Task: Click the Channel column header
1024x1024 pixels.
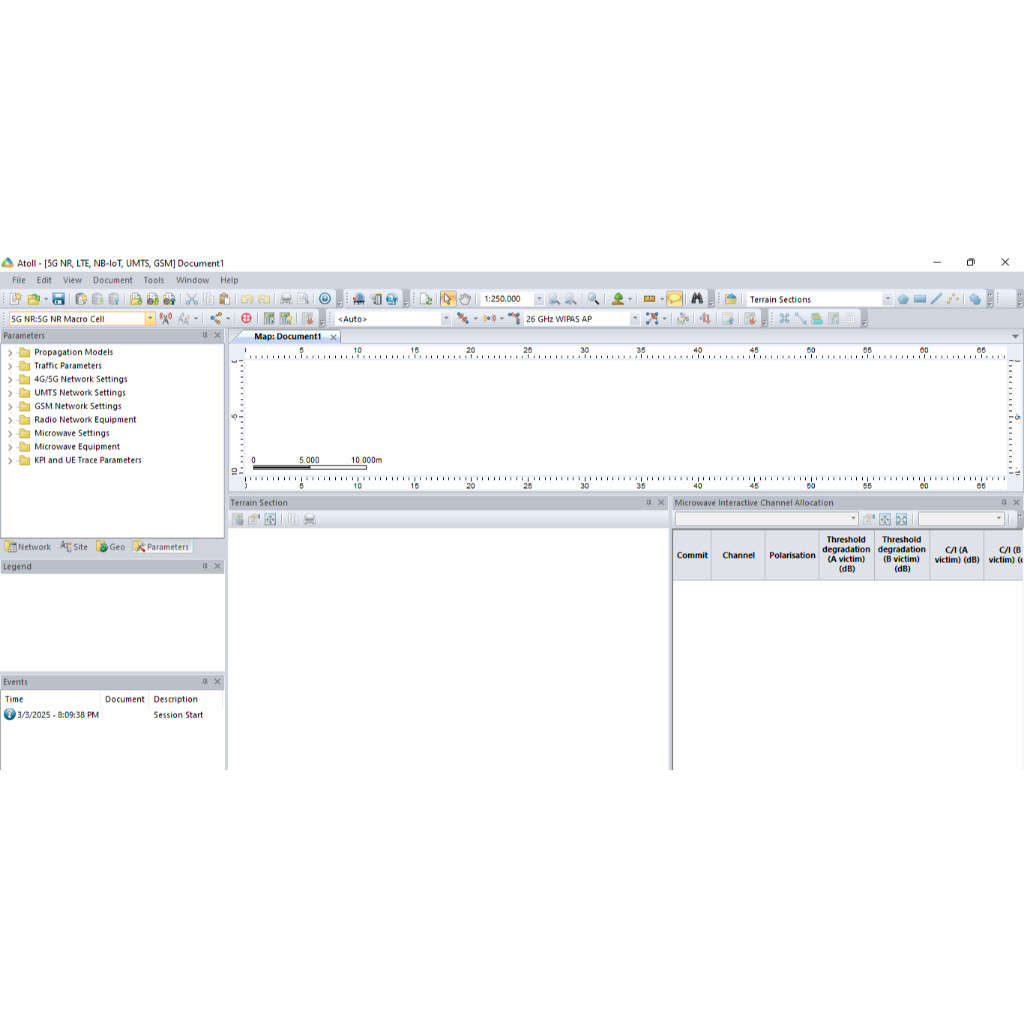Action: pyautogui.click(x=738, y=555)
